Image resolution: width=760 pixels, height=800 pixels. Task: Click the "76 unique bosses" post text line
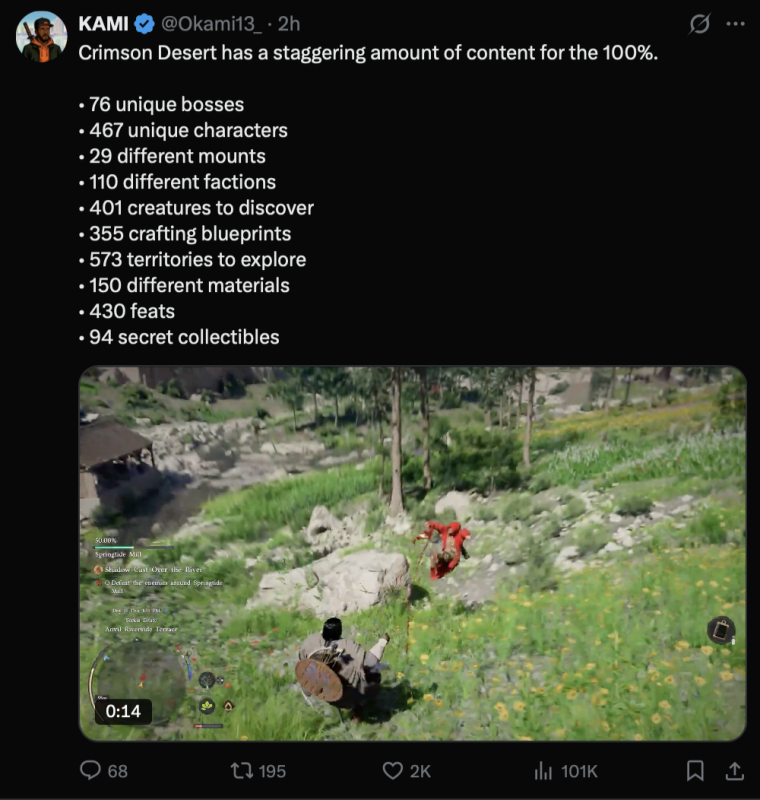161,104
